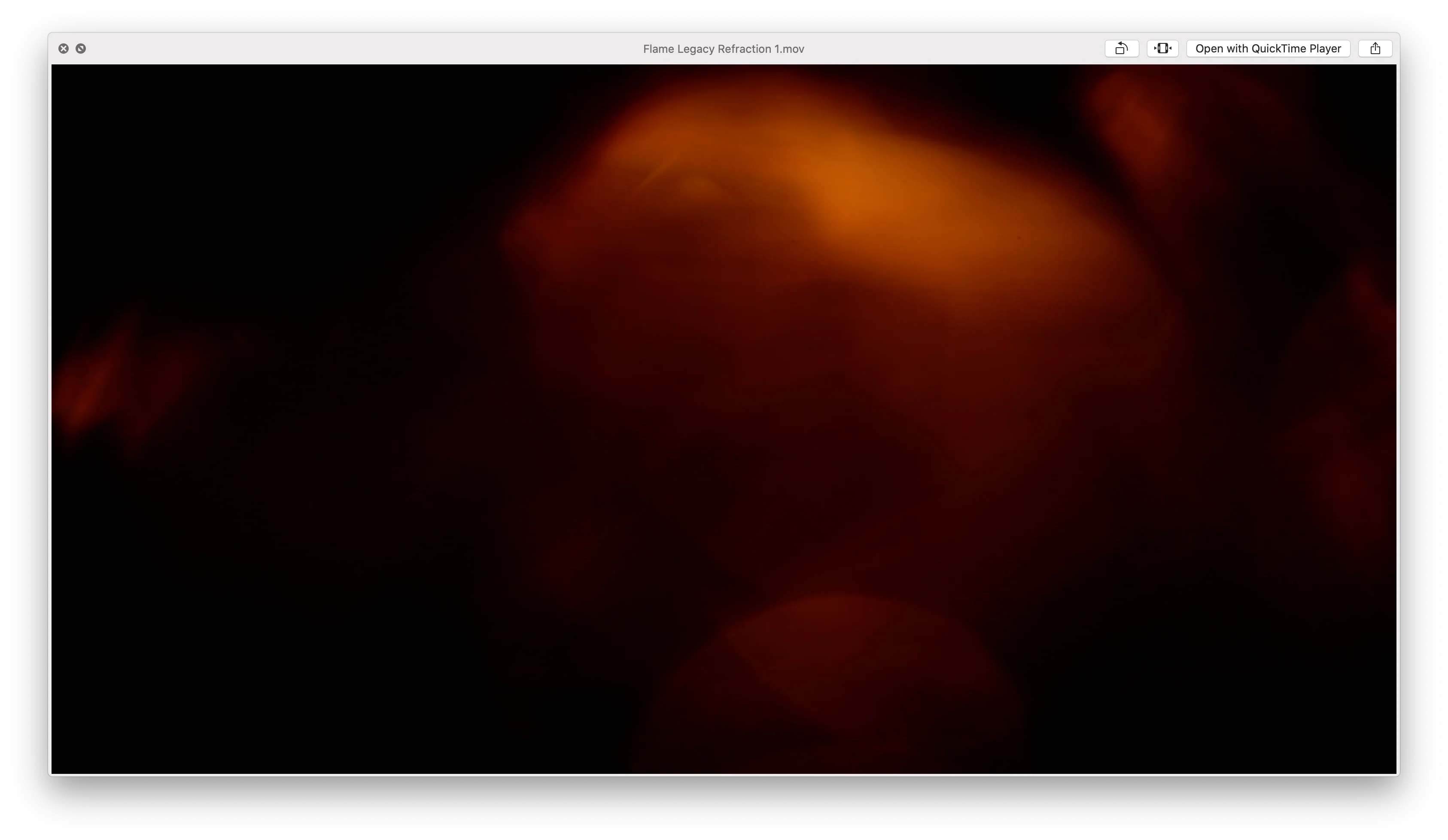The height and width of the screenshot is (840, 1448).
Task: Click the rotate left icon
Action: click(1121, 49)
